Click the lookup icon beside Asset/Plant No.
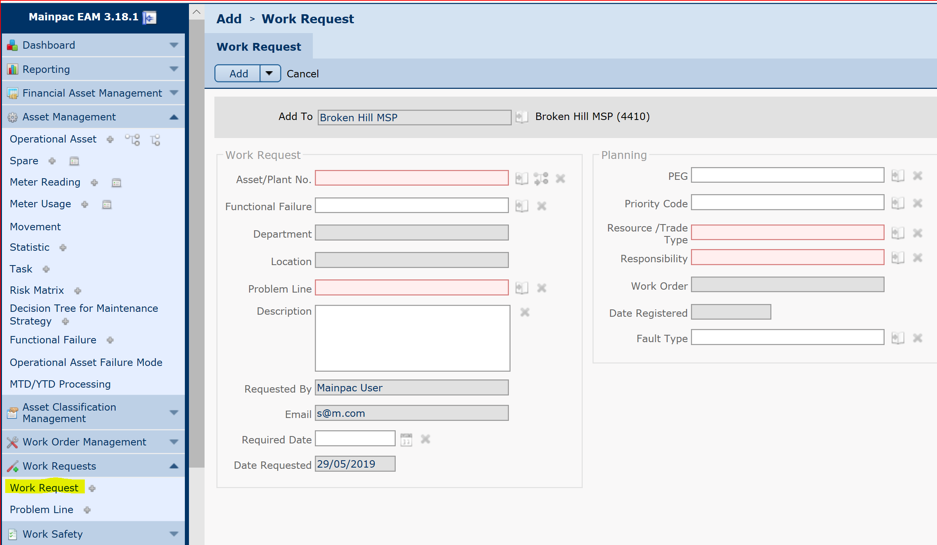Image resolution: width=937 pixels, height=545 pixels. [x=522, y=179]
